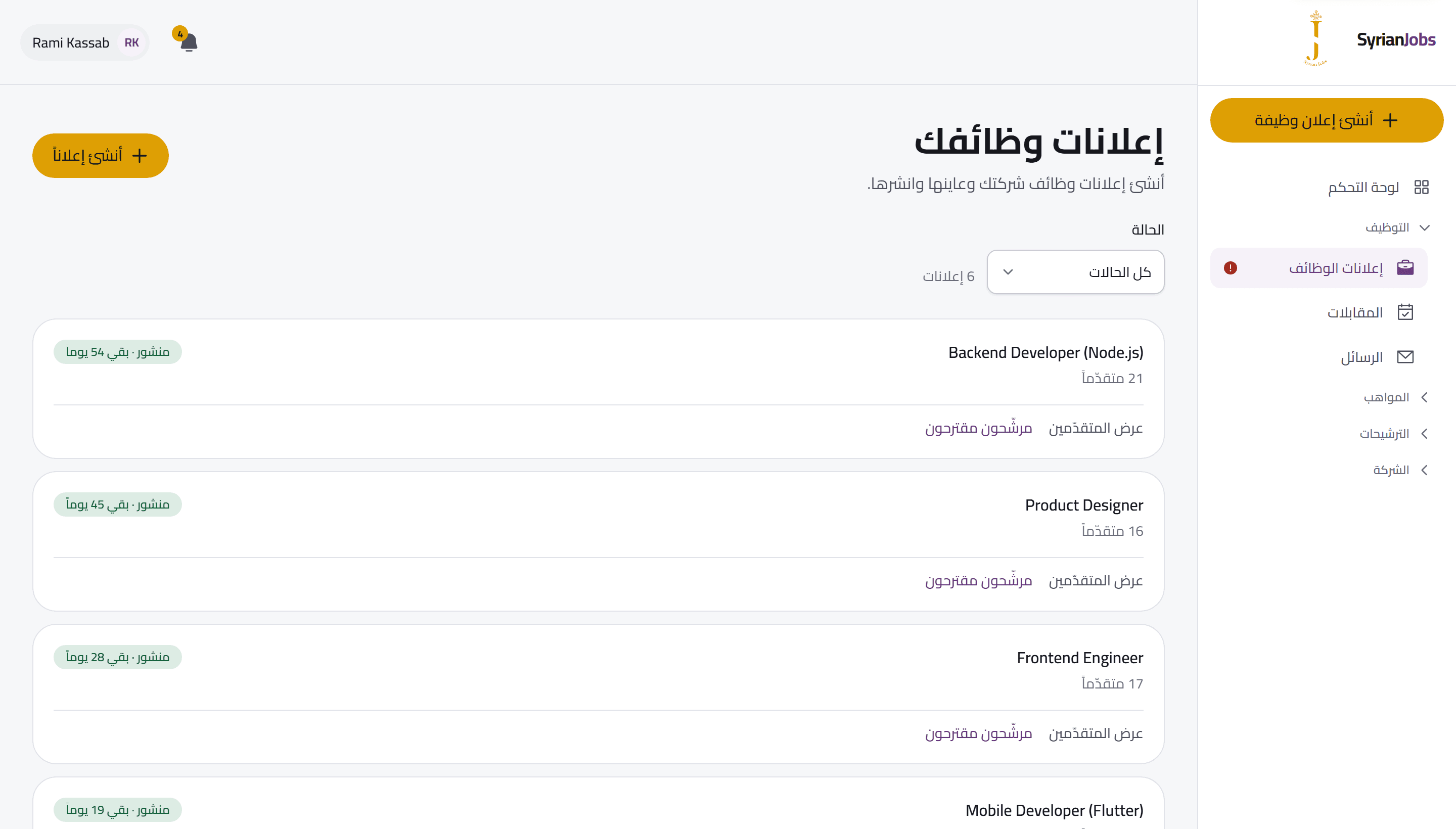This screenshot has height=829, width=1456.
Task: Click the 21 متقدّماً applicants count
Action: pos(1112,378)
